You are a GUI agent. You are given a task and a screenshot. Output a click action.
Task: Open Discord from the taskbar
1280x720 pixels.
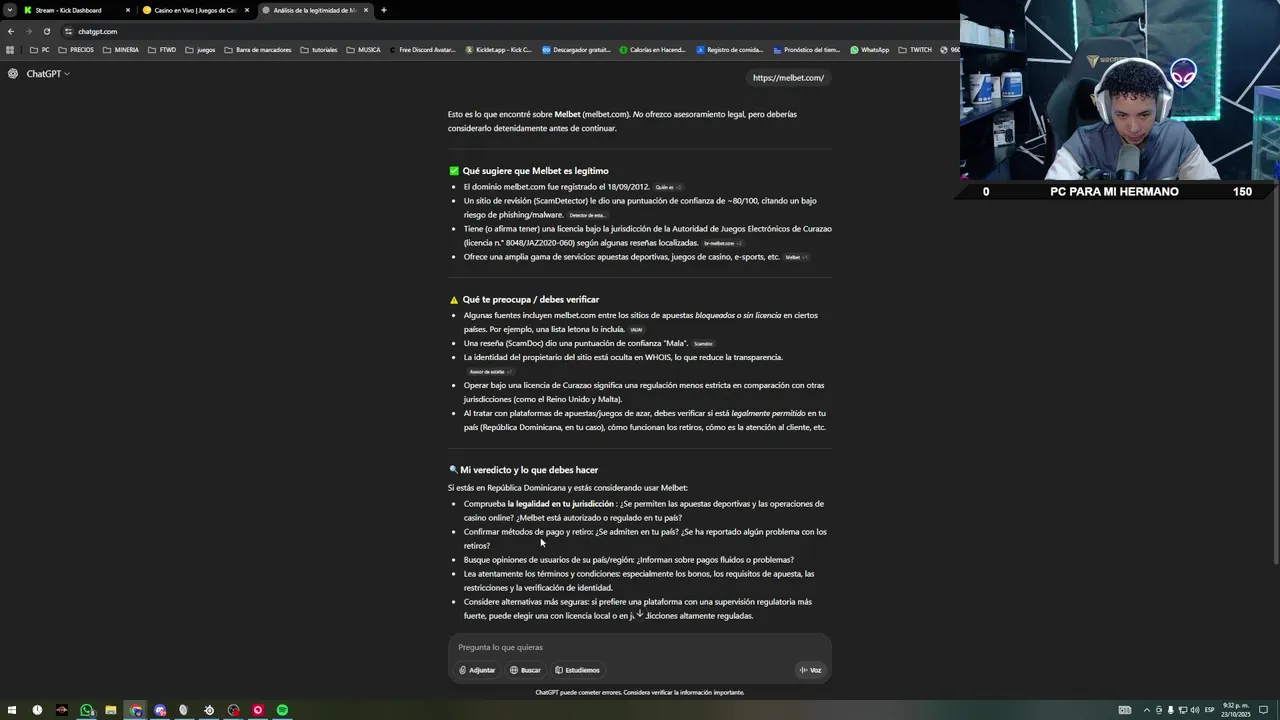pyautogui.click(x=160, y=710)
